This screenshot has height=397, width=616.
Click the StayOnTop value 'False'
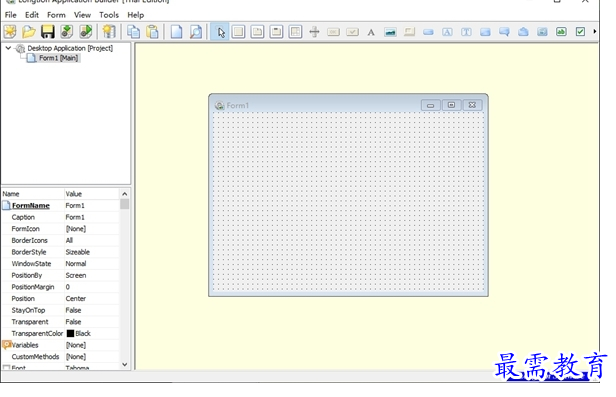click(73, 310)
